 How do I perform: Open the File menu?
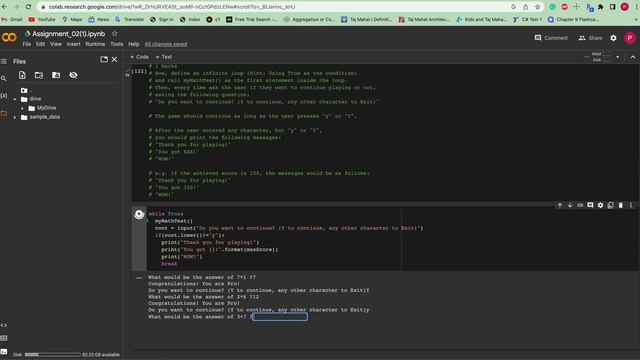pyautogui.click(x=27, y=44)
